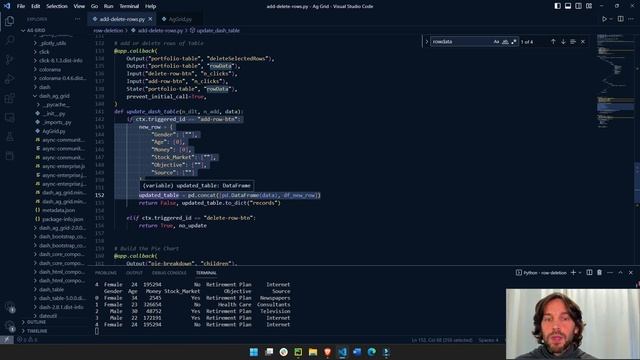The image size is (640, 360).
Task: Open the Terminal menu
Action: click(129, 6)
